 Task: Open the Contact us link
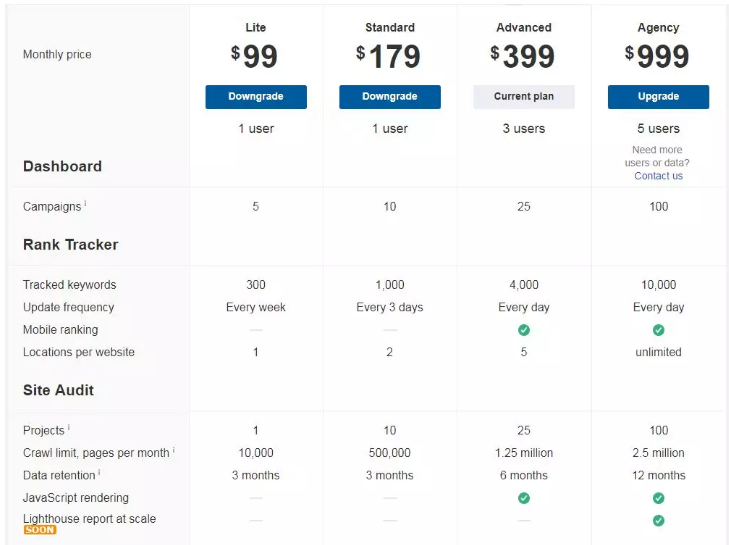point(658,176)
